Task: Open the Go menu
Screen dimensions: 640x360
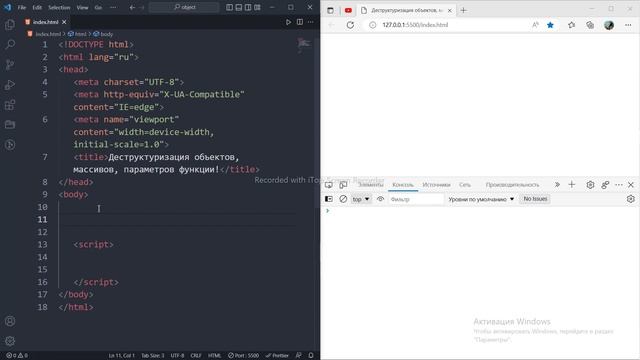Action: 98,7
